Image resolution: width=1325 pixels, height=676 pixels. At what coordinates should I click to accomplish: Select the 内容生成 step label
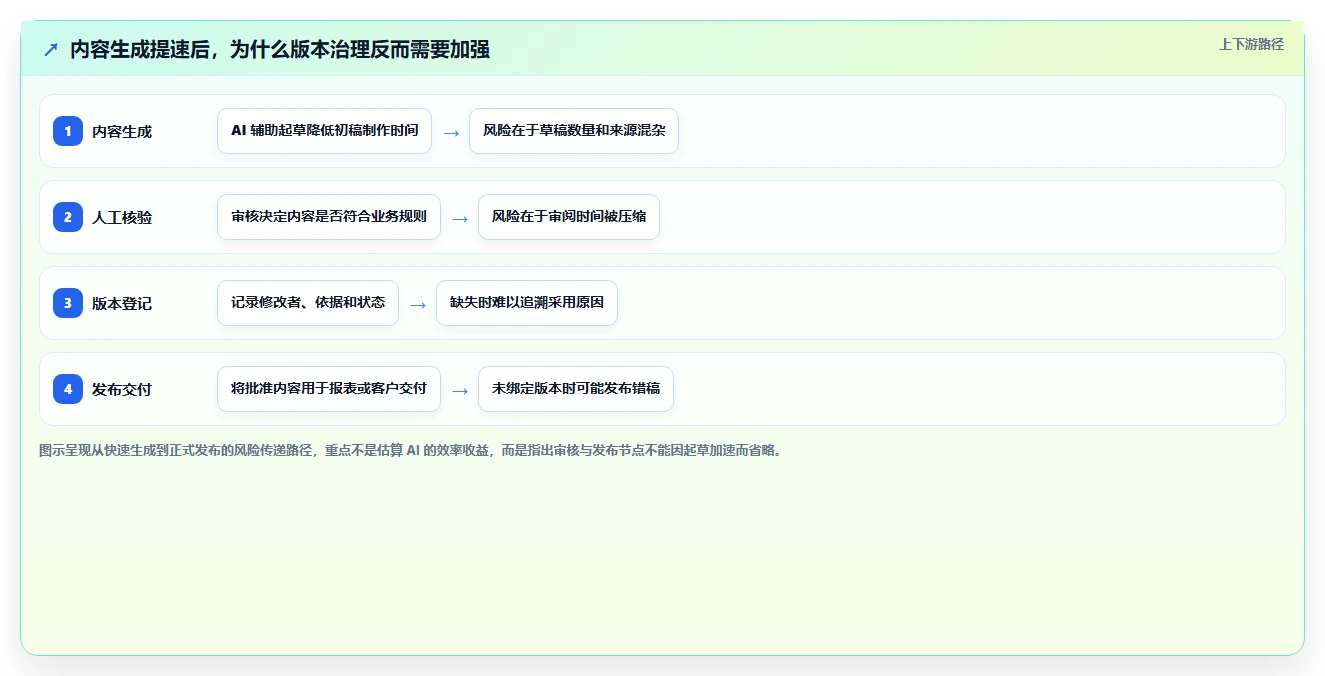point(122,131)
